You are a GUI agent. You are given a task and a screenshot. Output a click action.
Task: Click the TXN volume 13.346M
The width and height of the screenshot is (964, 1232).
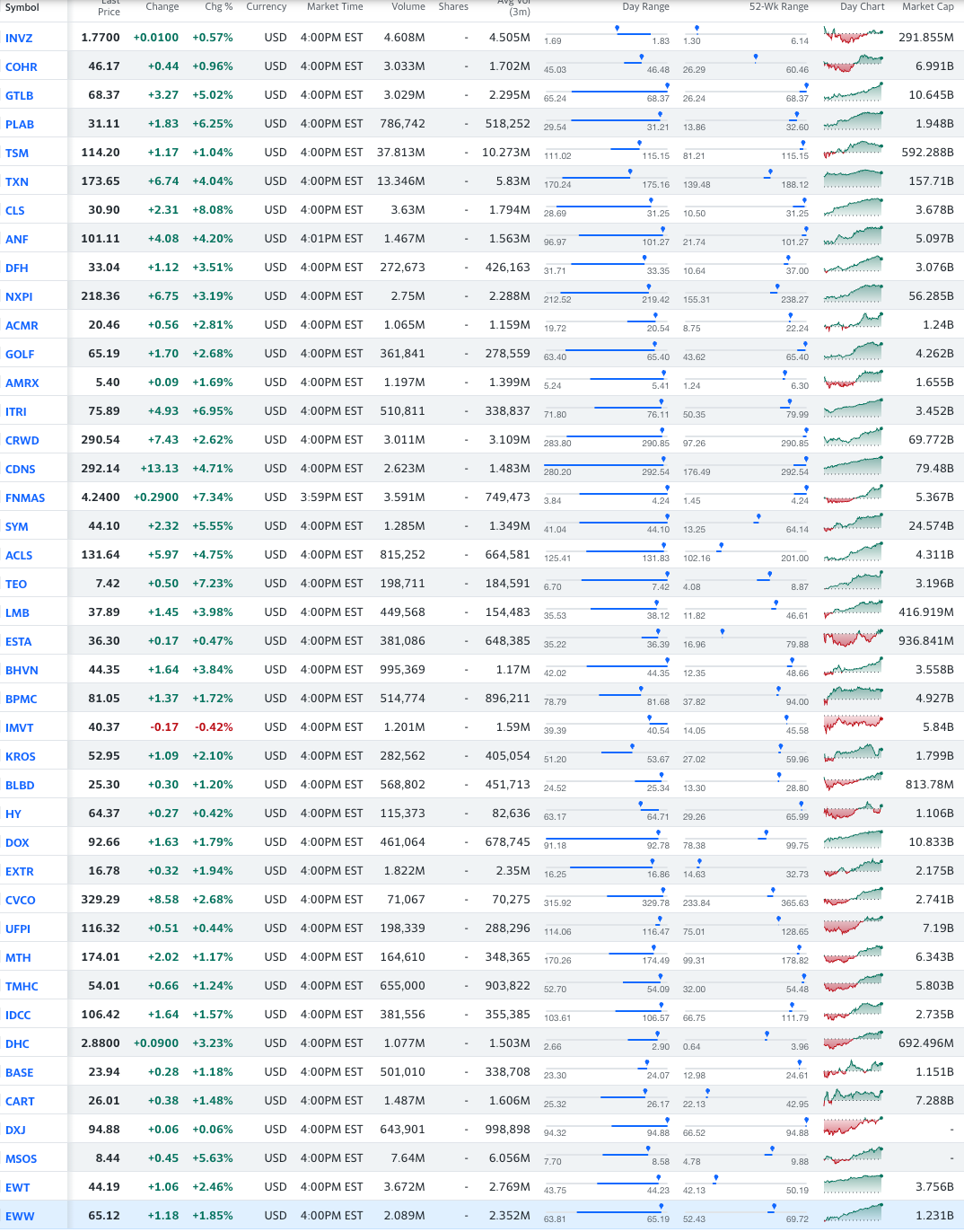tap(401, 181)
